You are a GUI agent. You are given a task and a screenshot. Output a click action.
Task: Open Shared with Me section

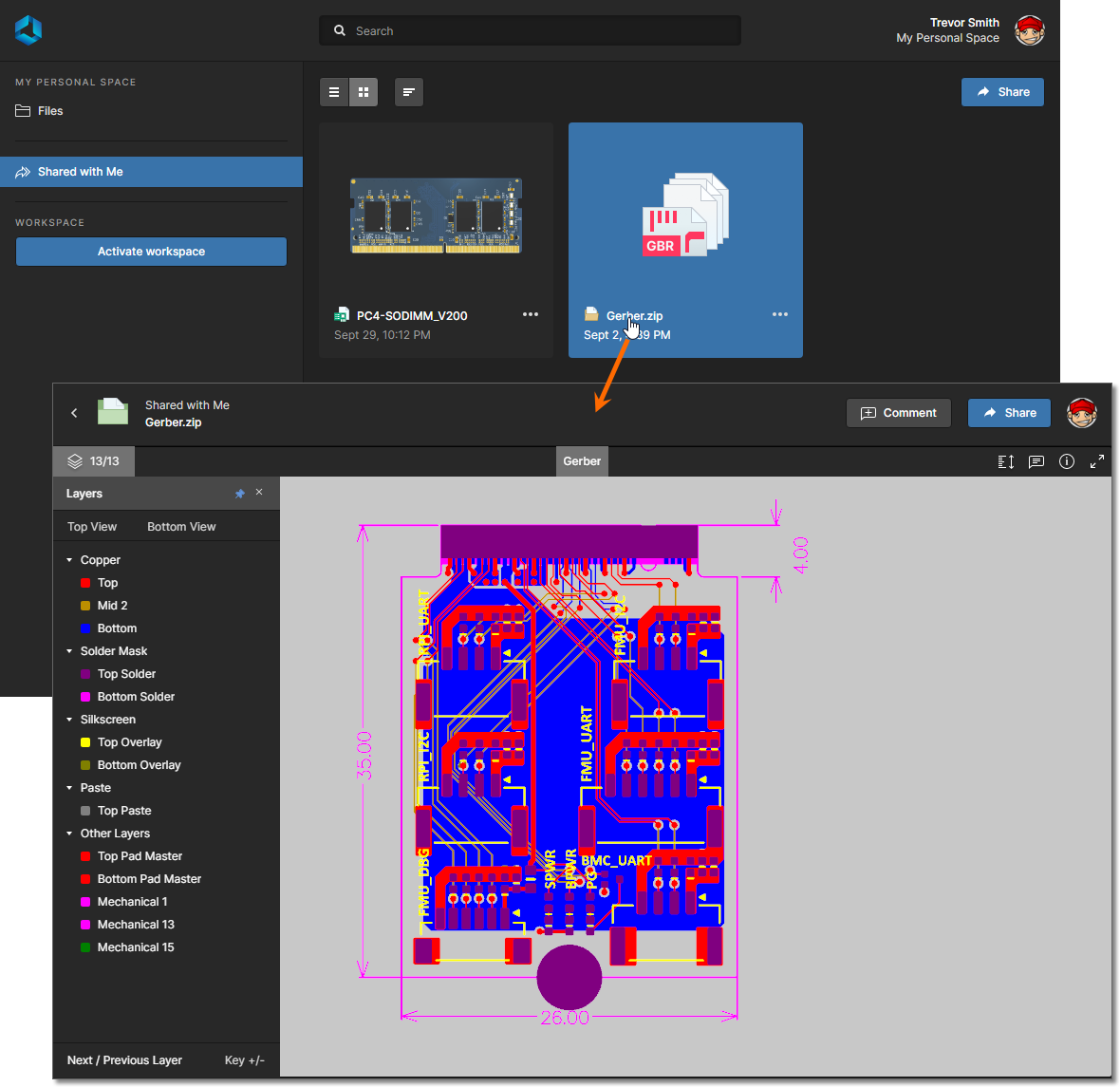click(x=81, y=172)
